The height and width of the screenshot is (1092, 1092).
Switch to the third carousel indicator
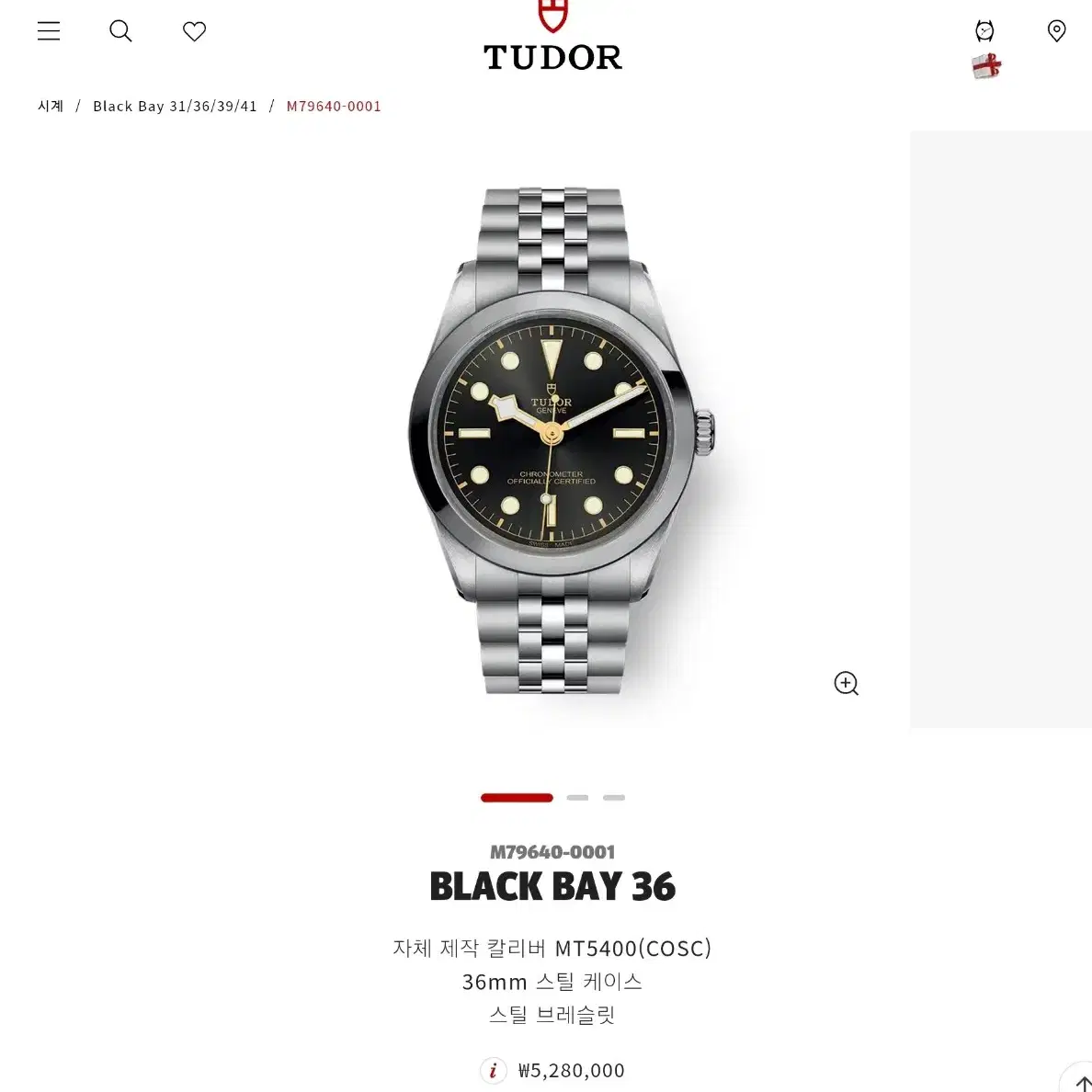[x=613, y=798]
